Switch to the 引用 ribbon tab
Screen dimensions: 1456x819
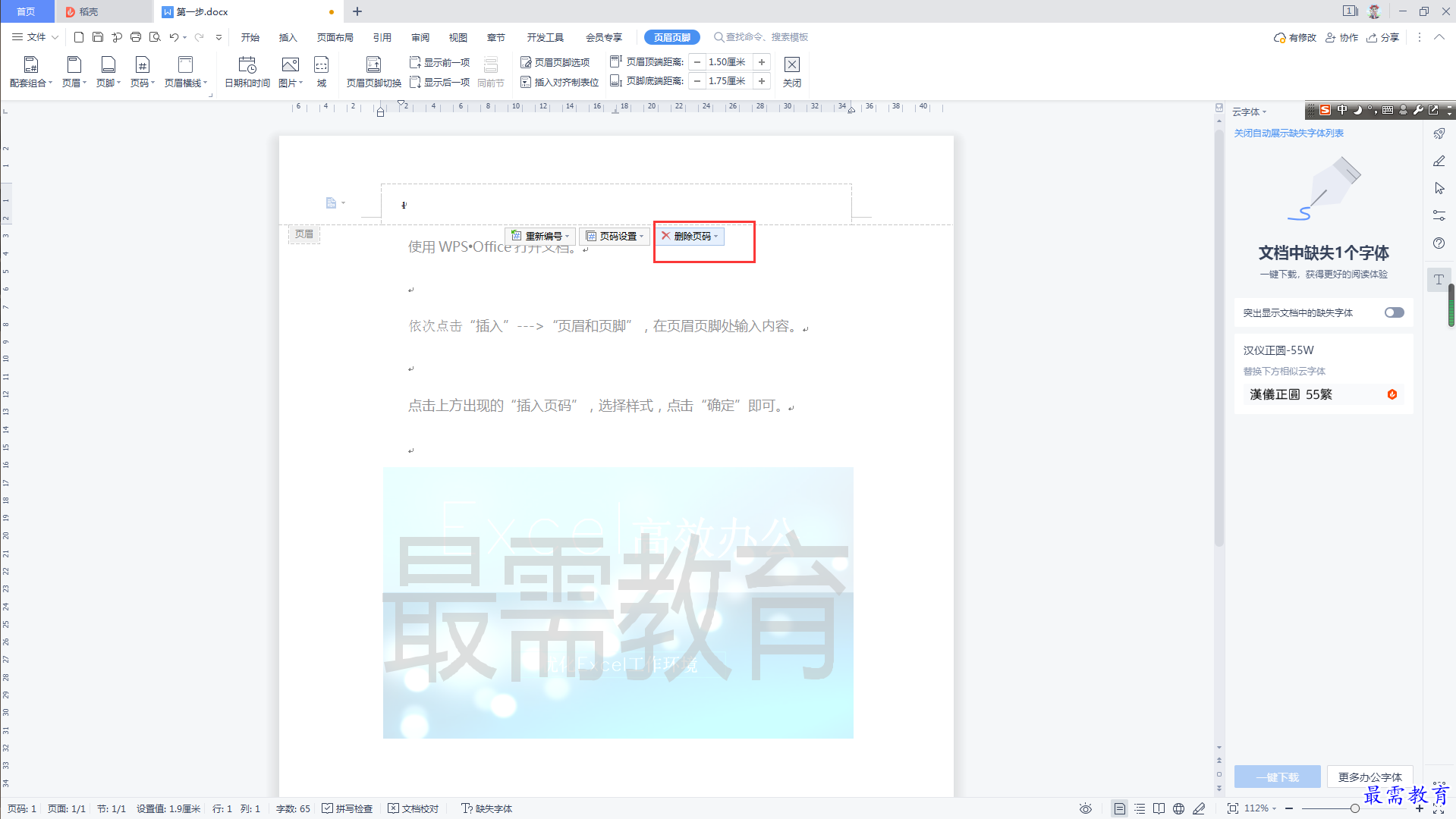pyautogui.click(x=382, y=37)
